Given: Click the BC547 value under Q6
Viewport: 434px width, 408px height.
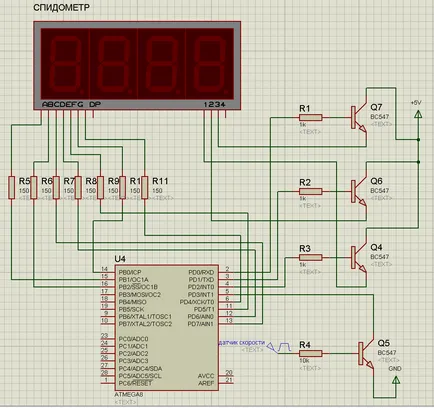Looking at the screenshot, I should (380, 191).
